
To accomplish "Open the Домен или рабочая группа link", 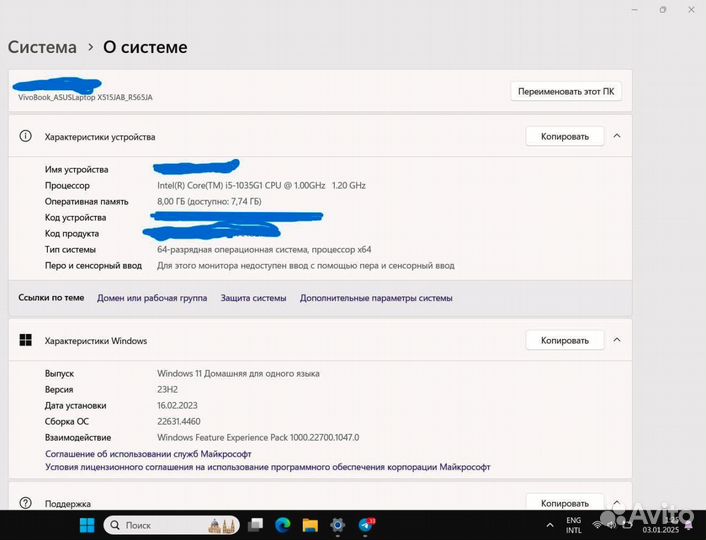I will click(x=152, y=298).
